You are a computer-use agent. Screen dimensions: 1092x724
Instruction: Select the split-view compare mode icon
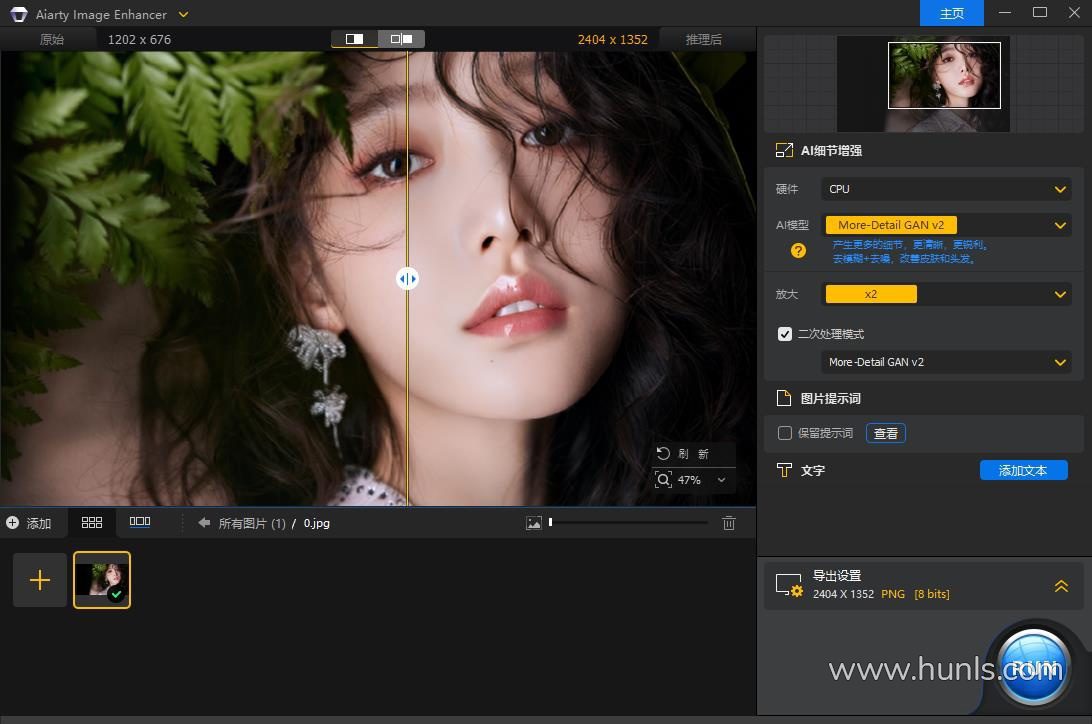[x=355, y=39]
